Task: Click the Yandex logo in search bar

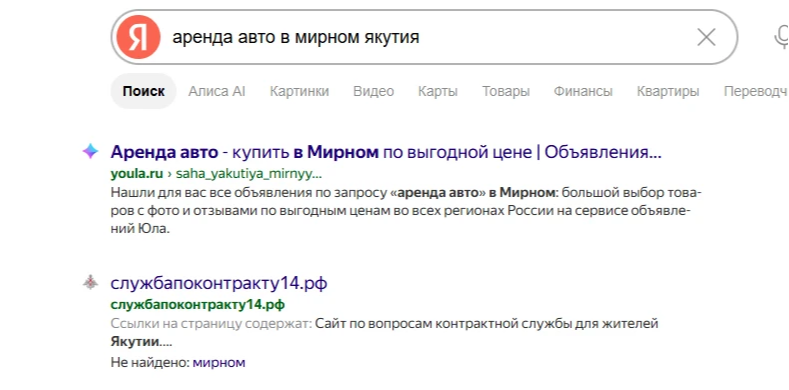Action: (x=138, y=37)
